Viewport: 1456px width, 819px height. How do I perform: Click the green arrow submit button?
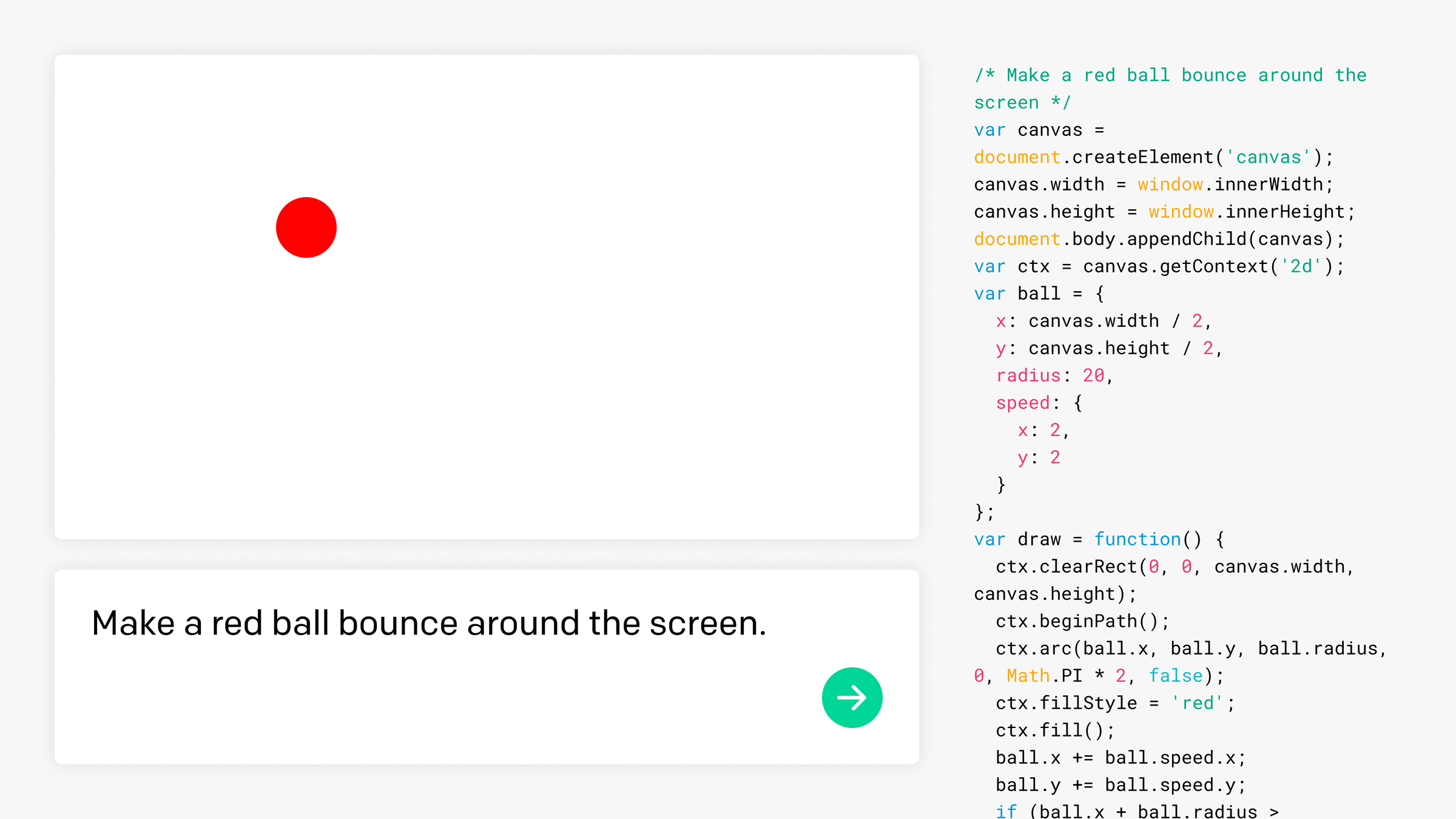pyautogui.click(x=852, y=698)
